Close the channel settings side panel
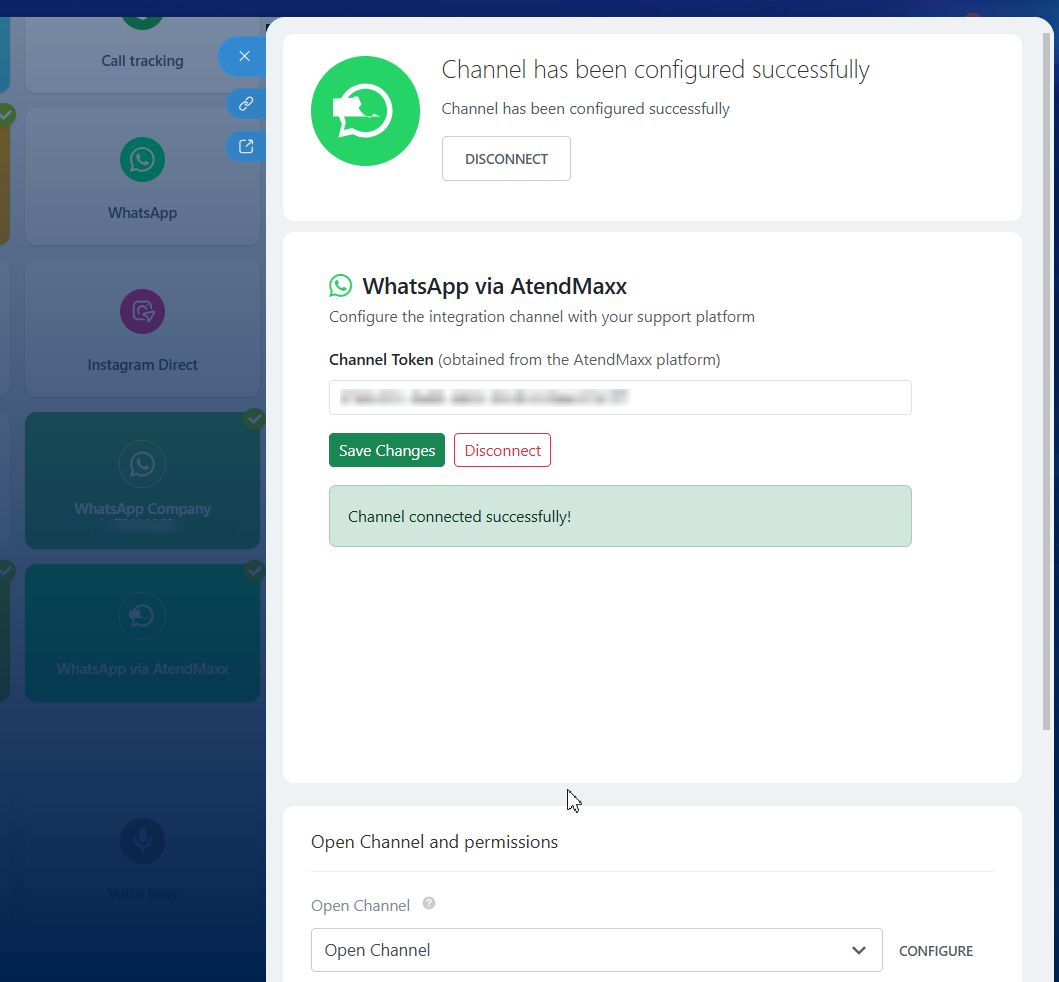1059x982 pixels. point(244,56)
